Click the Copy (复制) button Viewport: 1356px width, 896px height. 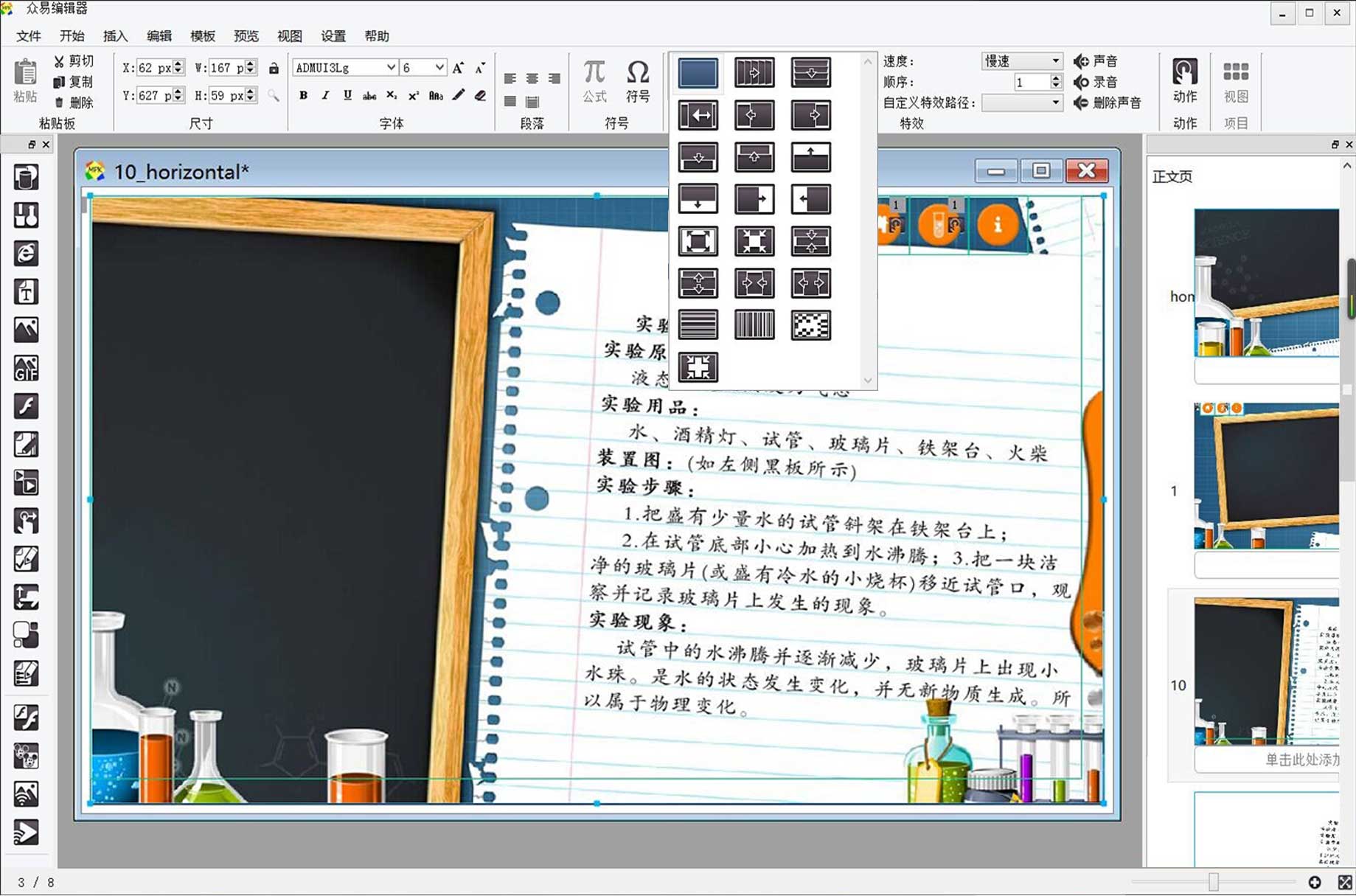tap(74, 82)
